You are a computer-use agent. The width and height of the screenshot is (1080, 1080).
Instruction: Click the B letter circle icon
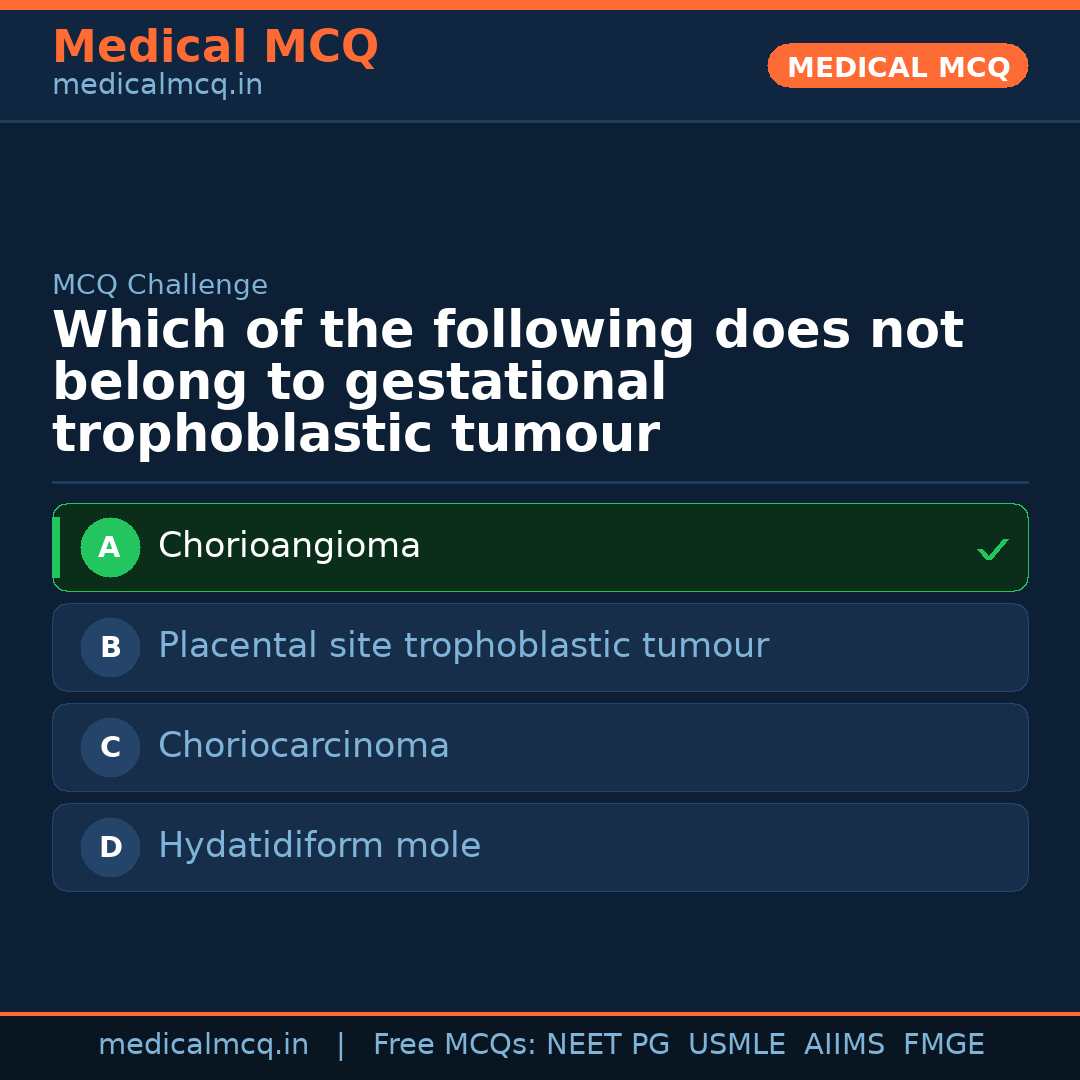(x=110, y=647)
